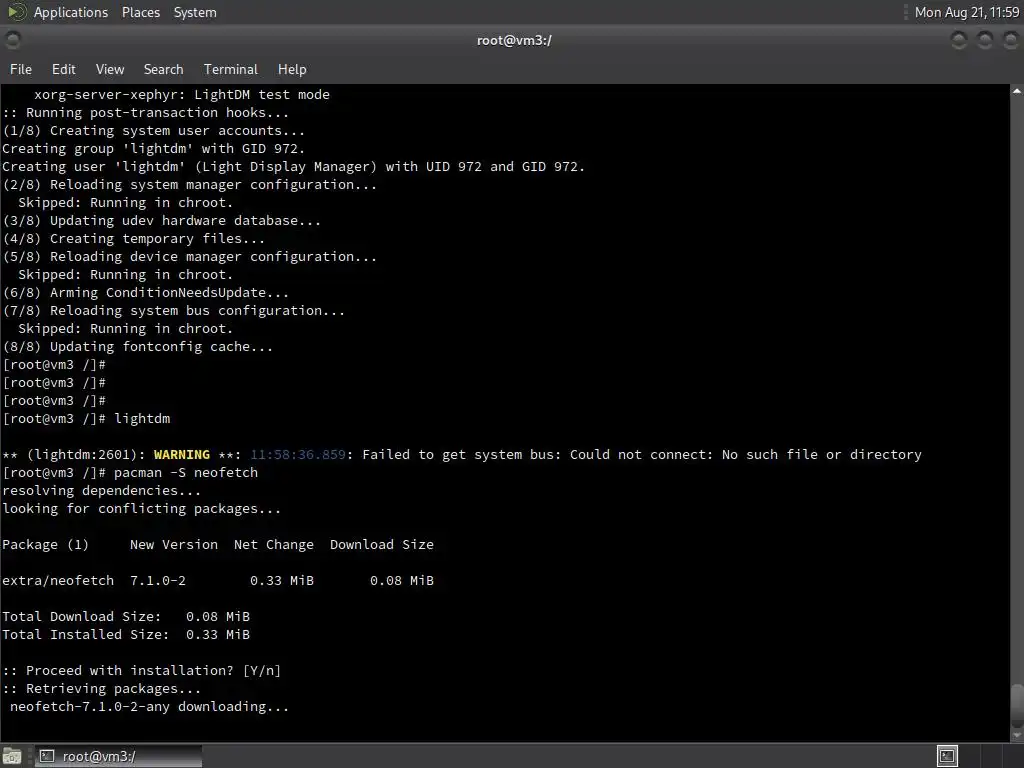Image resolution: width=1024 pixels, height=768 pixels.
Task: Click the workspace switcher icon at bottom right
Action: (948, 756)
